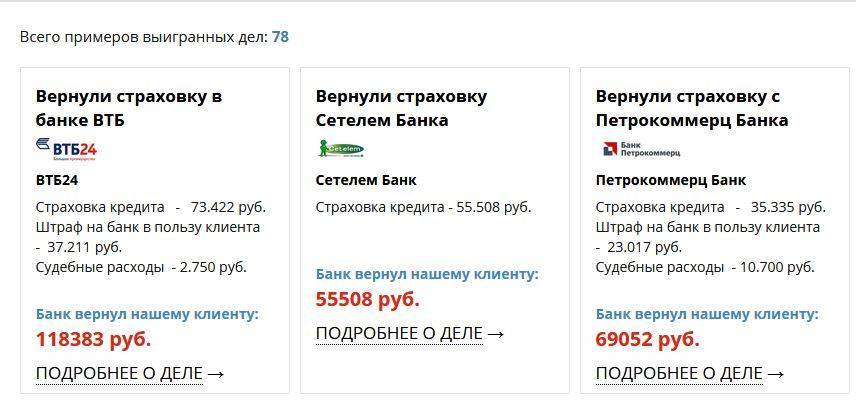Click the red 55508 руб. amount
Screen dimensions: 856x404
point(367,299)
